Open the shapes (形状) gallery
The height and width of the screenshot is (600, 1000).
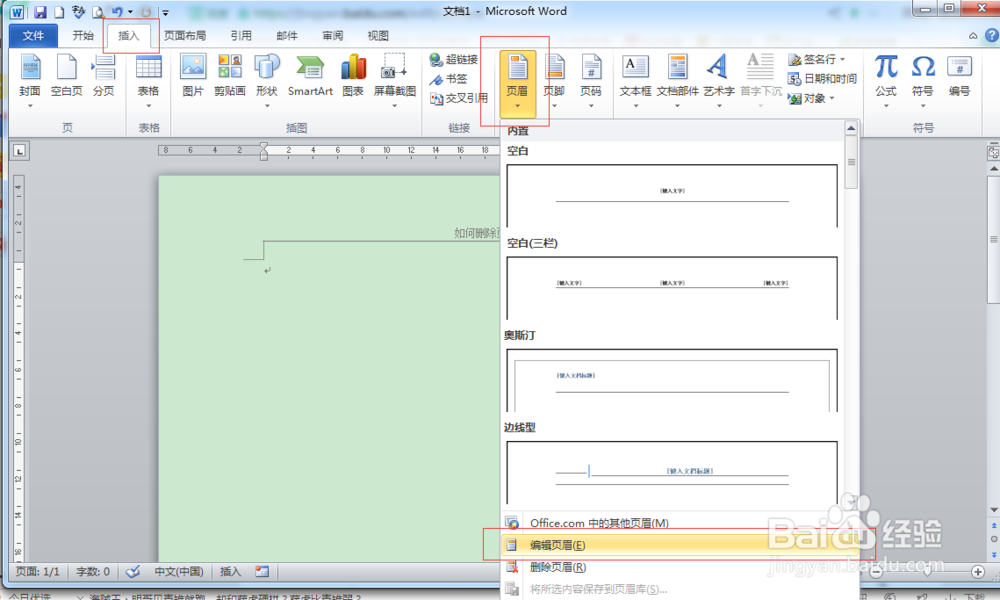(267, 80)
